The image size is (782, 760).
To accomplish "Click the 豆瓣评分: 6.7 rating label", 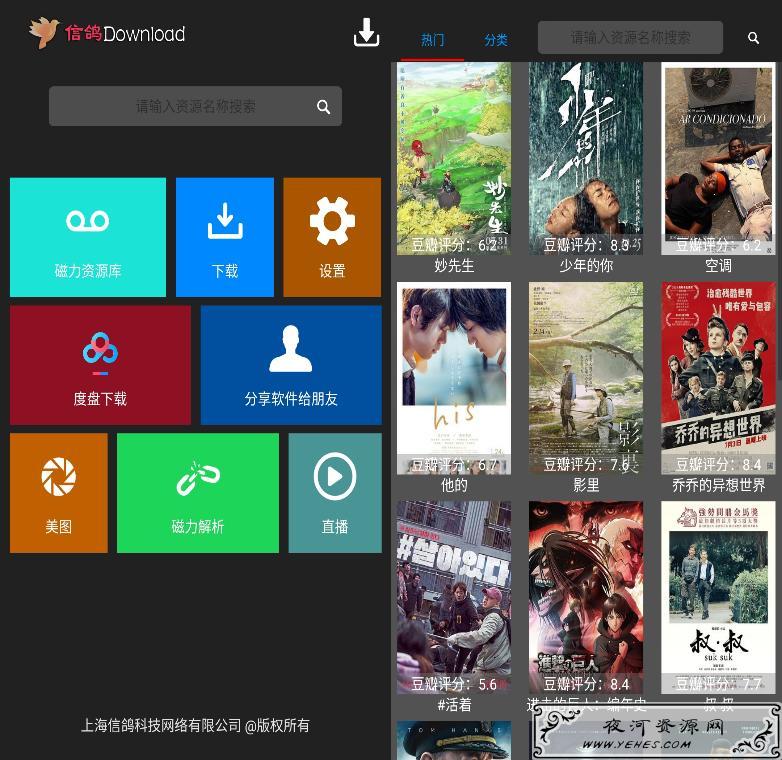I will 454,465.
